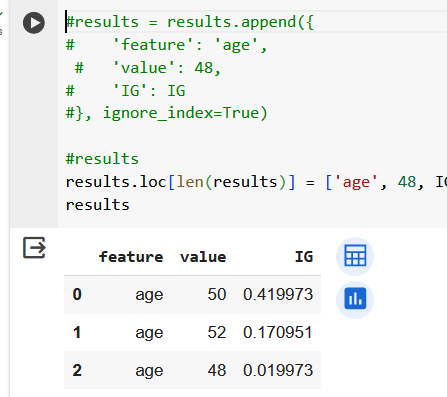Run the code cell
The image size is (447, 397).
[34, 23]
